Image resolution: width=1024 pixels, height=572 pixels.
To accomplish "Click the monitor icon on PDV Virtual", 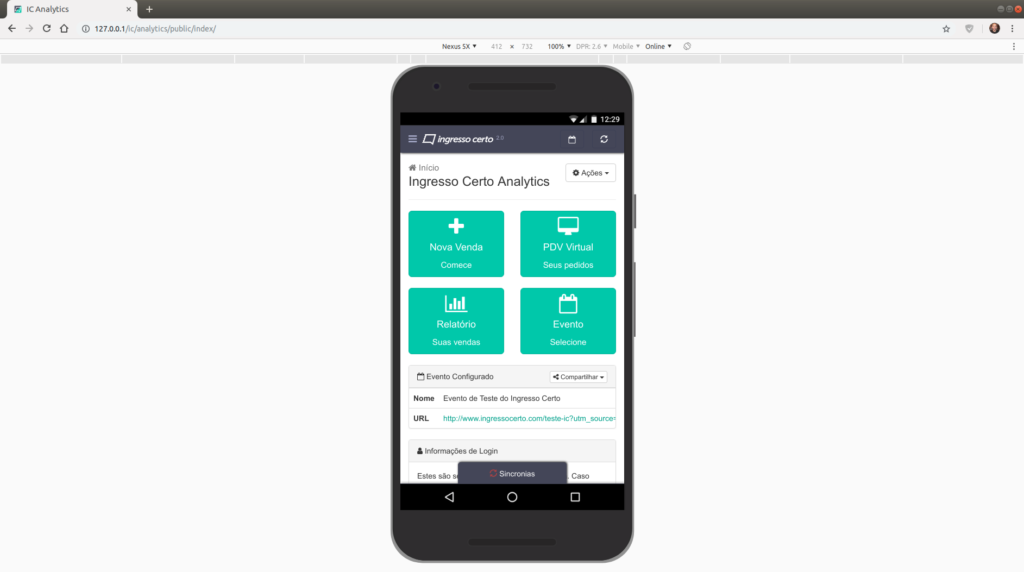I will click(x=568, y=226).
